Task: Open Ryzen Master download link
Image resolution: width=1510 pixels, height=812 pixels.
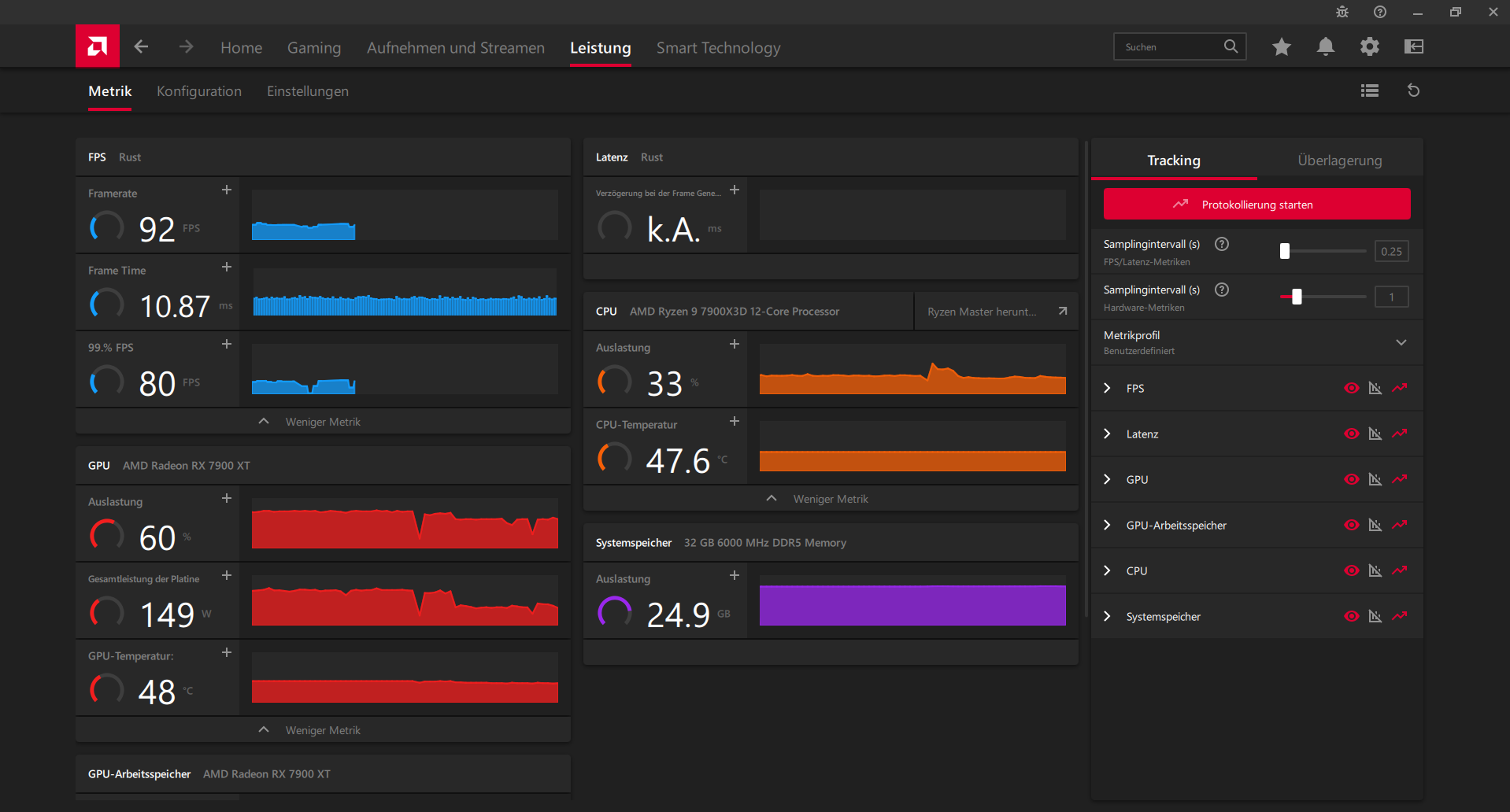Action: coord(996,312)
